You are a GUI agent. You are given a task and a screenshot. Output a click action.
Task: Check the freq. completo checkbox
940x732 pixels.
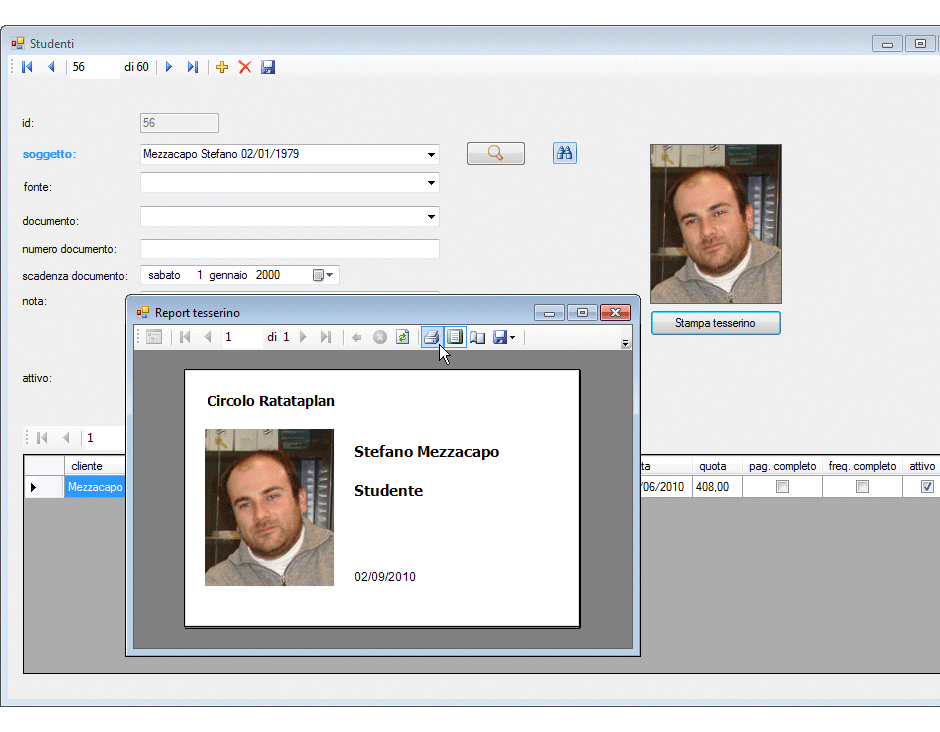coord(862,487)
